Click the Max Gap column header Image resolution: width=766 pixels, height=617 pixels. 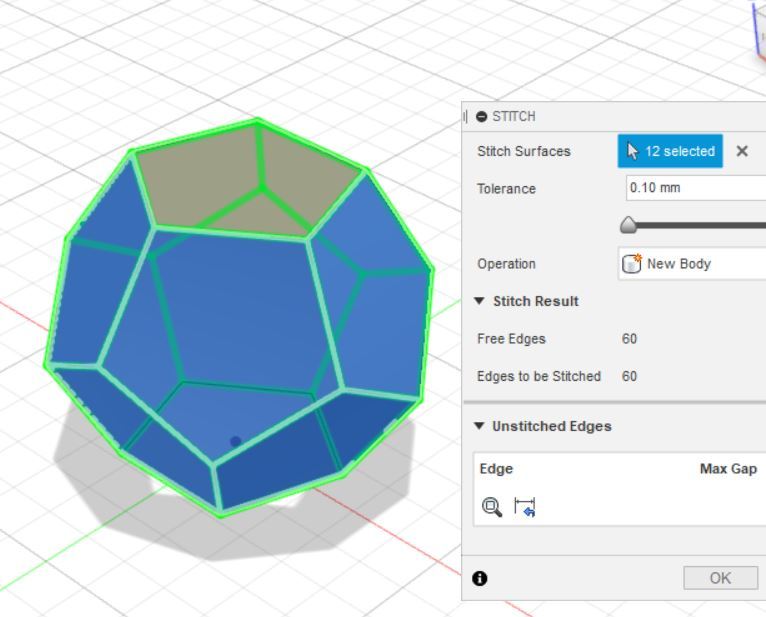pos(728,469)
